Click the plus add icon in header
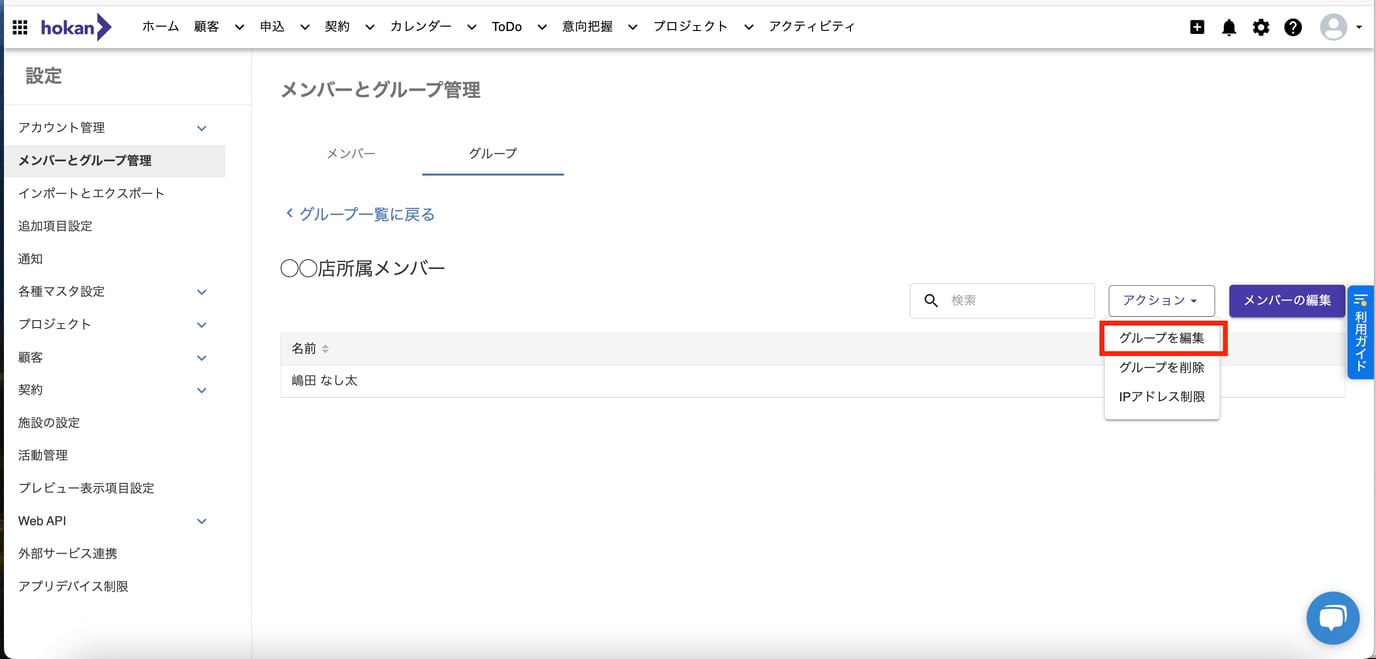 coord(1197,27)
